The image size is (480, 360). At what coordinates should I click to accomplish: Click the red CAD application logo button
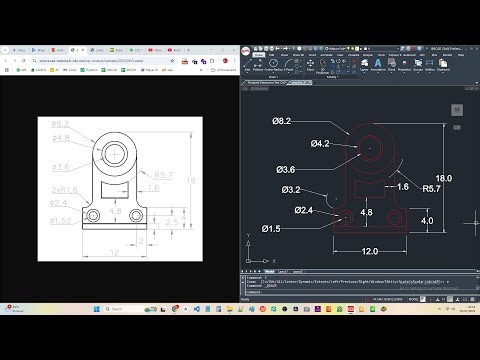pyautogui.click(x=246, y=51)
